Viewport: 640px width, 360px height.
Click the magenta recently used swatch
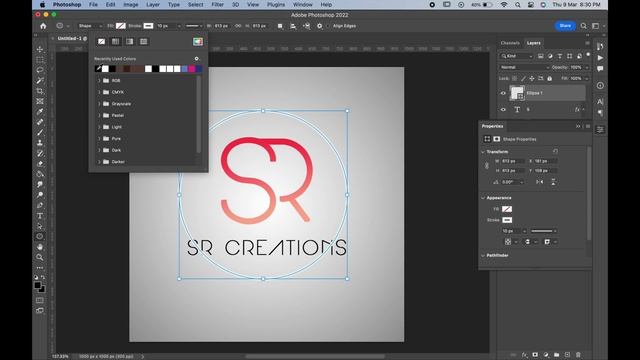pos(191,69)
